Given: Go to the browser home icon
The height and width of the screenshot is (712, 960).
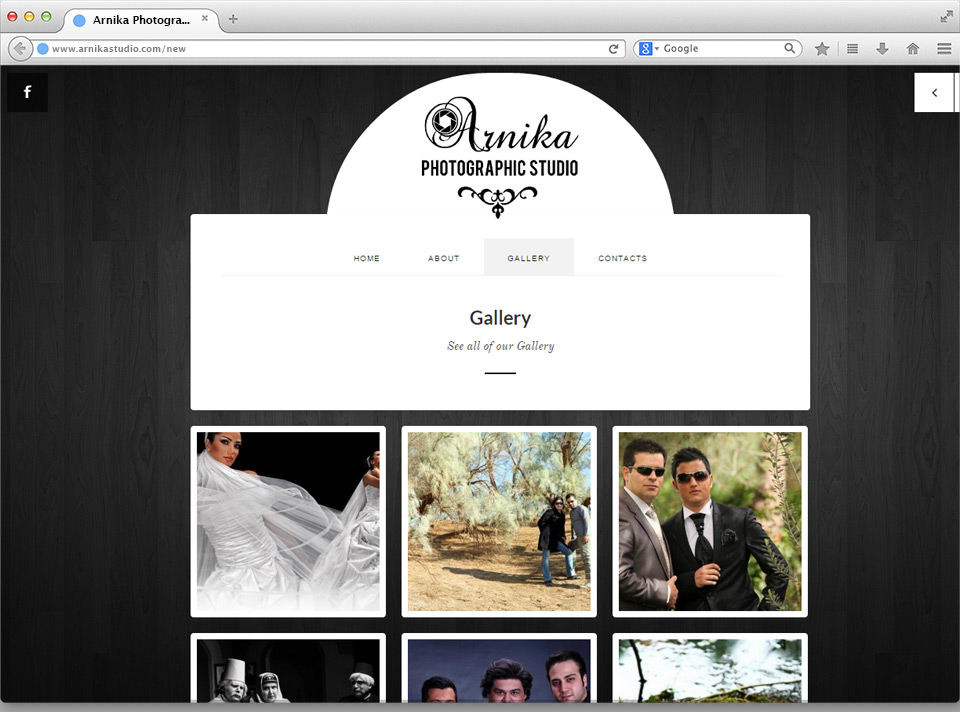Looking at the screenshot, I should [x=912, y=49].
